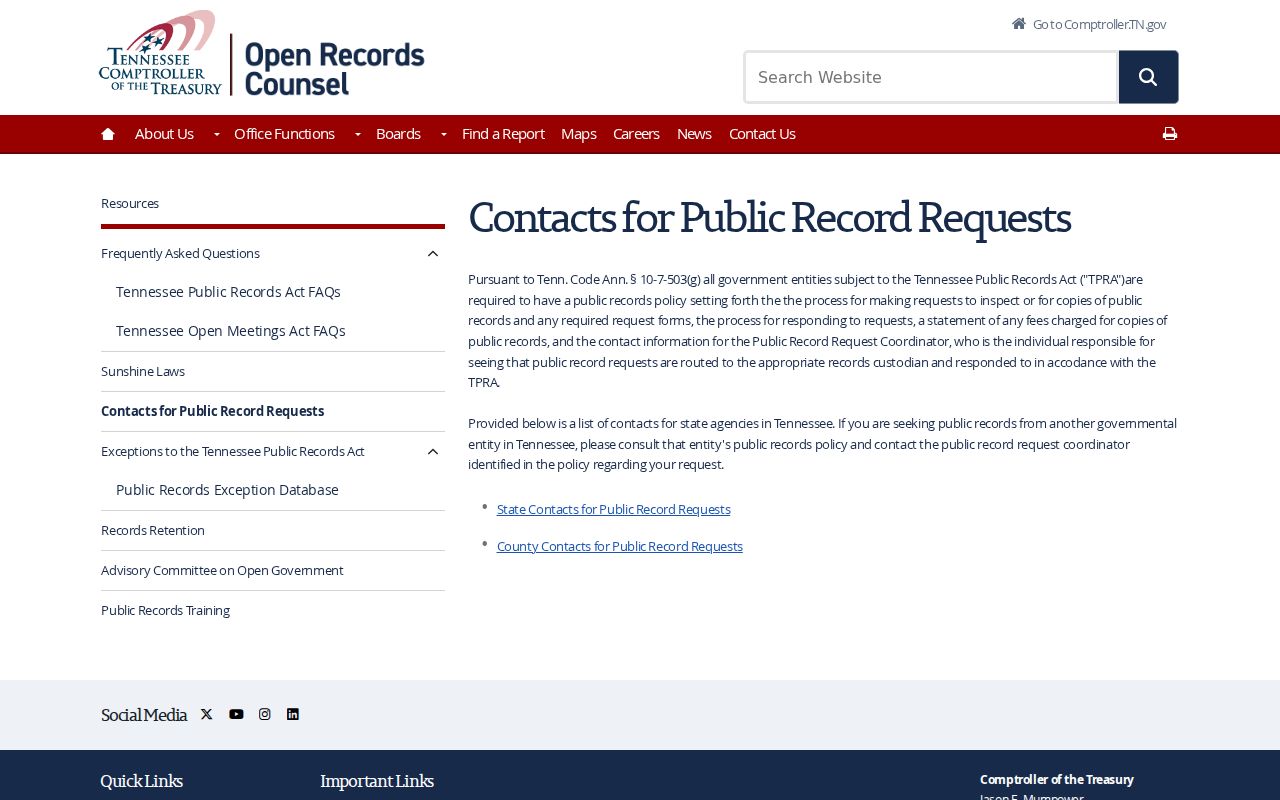Viewport: 1280px width, 800px height.
Task: Open Public Records Training in the sidebar
Action: click(165, 610)
